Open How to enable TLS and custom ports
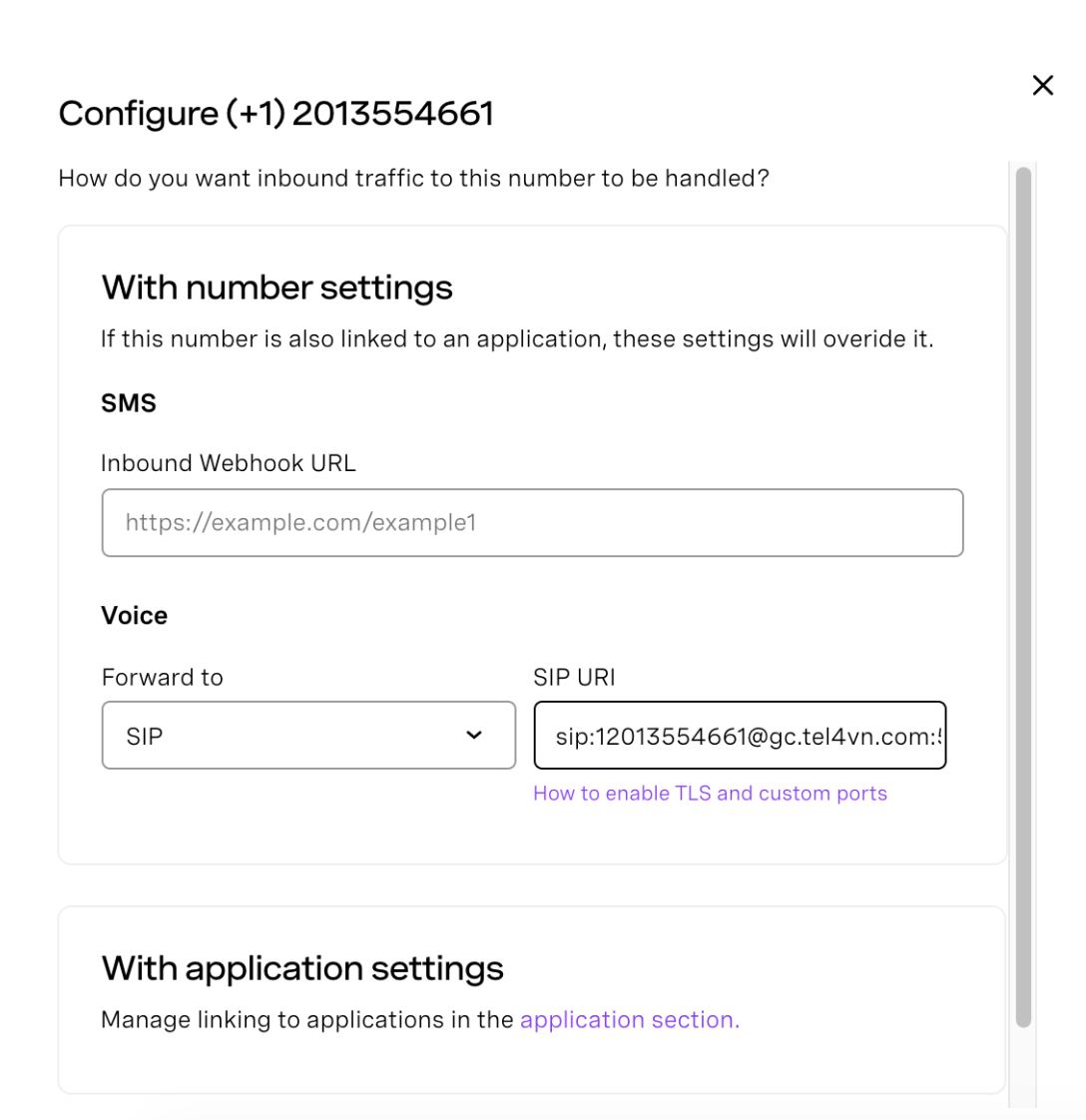This screenshot has width=1086, height=1120. (x=710, y=794)
